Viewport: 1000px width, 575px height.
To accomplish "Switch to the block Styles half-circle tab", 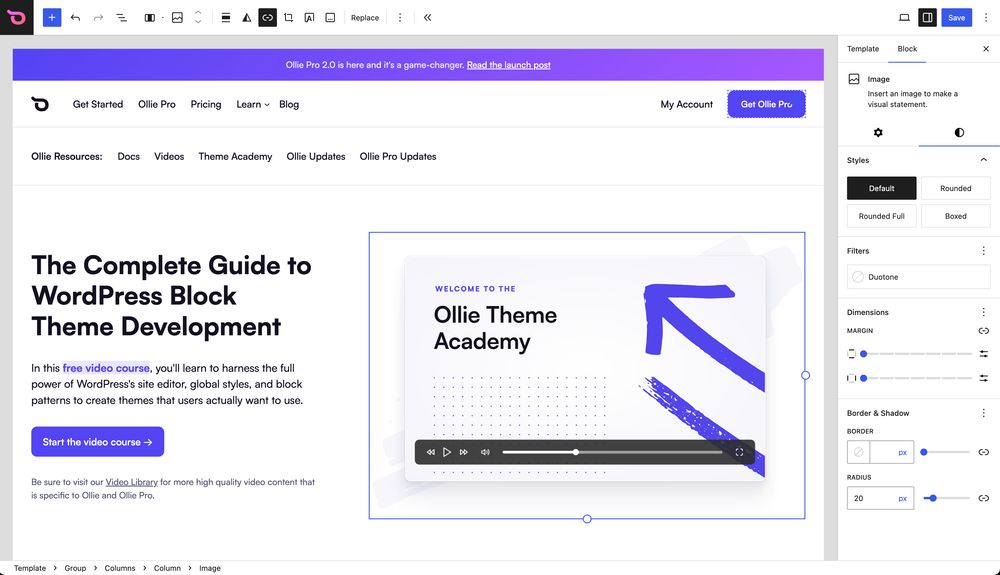I will 959,133.
